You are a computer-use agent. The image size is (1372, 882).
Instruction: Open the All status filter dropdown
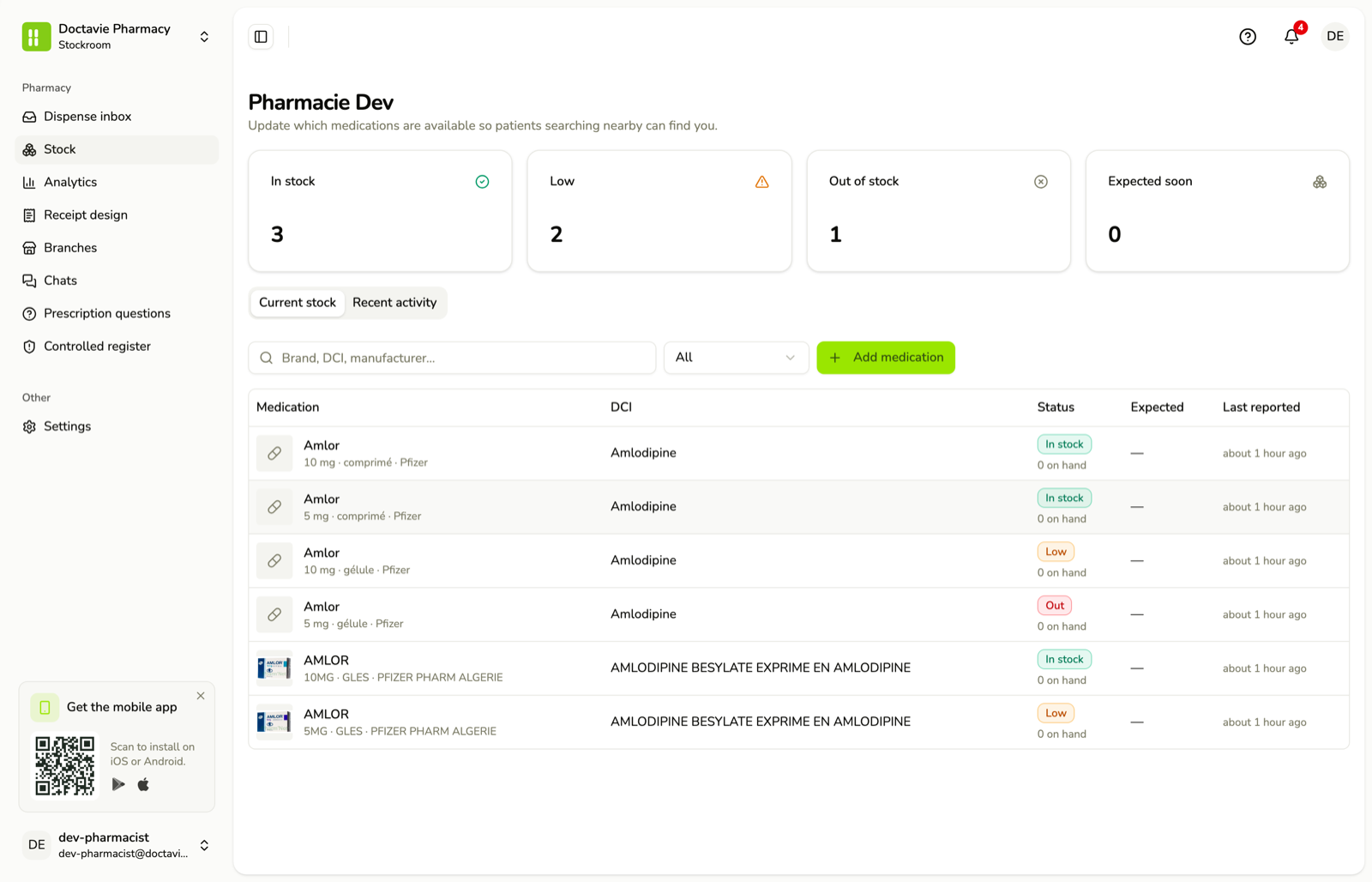[736, 358]
